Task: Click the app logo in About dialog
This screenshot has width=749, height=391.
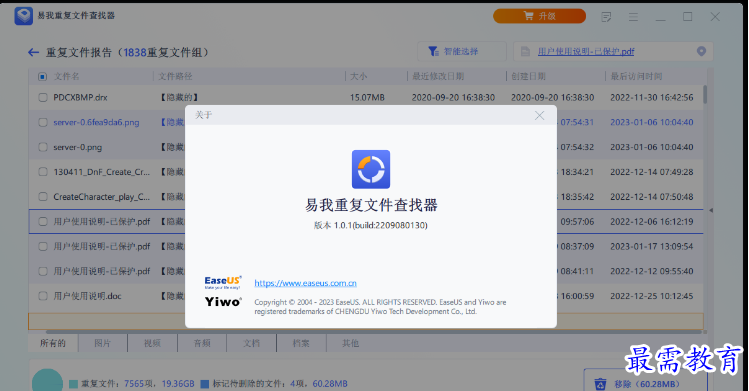Action: (x=371, y=169)
